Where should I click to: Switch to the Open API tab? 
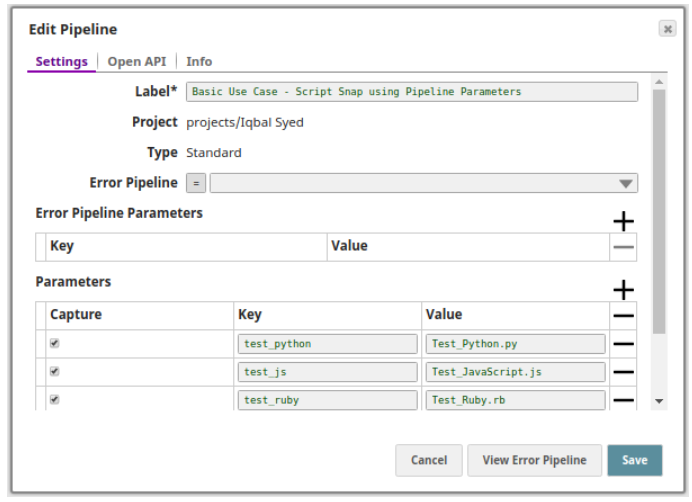point(137,62)
